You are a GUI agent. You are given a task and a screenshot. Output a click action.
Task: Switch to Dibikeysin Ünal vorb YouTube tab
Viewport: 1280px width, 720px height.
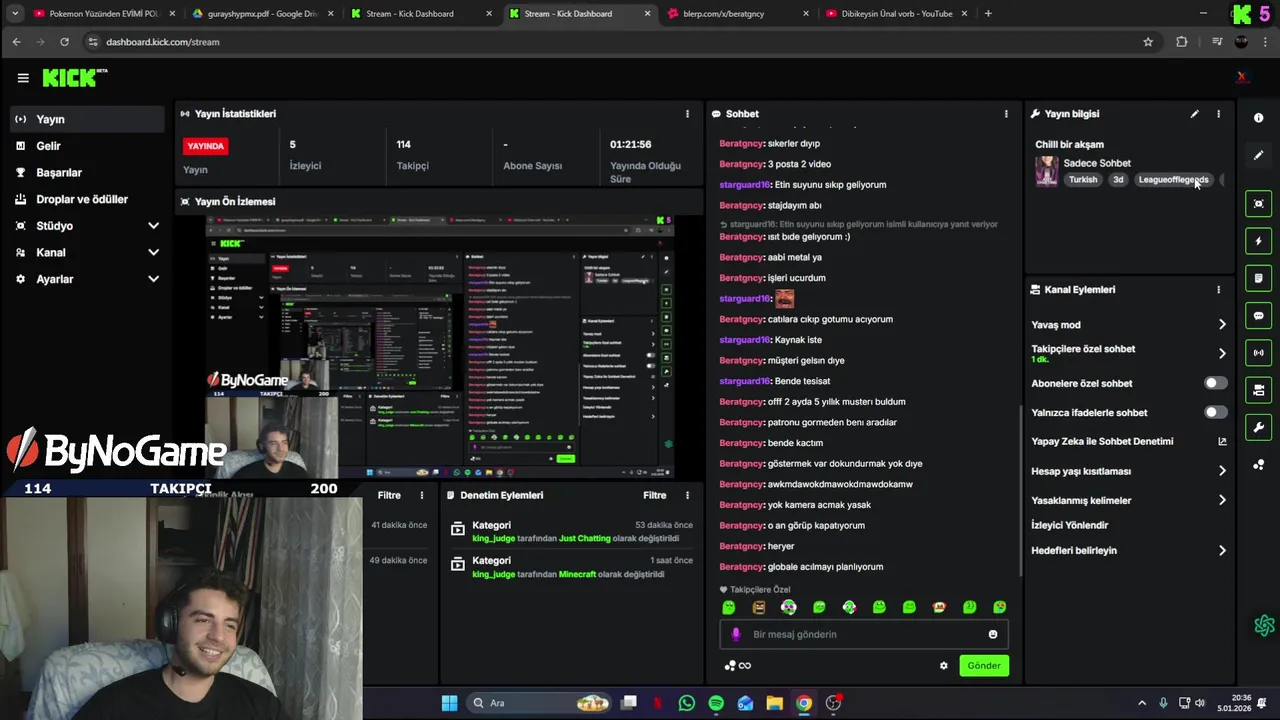[895, 14]
